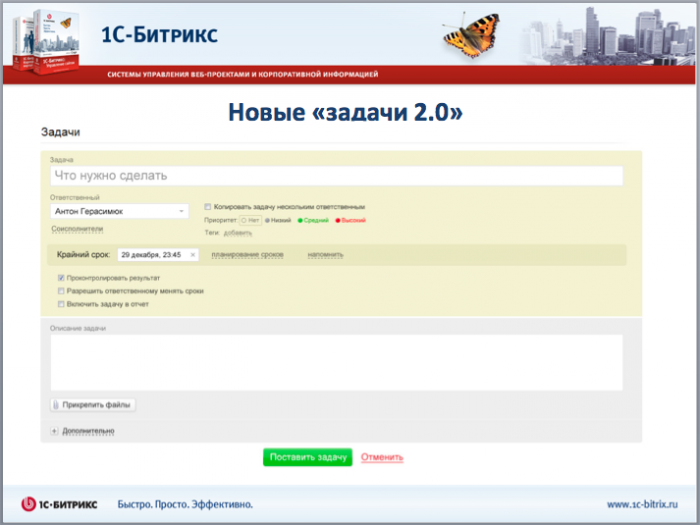
Task: Select priority "Средний"
Action: 313,220
